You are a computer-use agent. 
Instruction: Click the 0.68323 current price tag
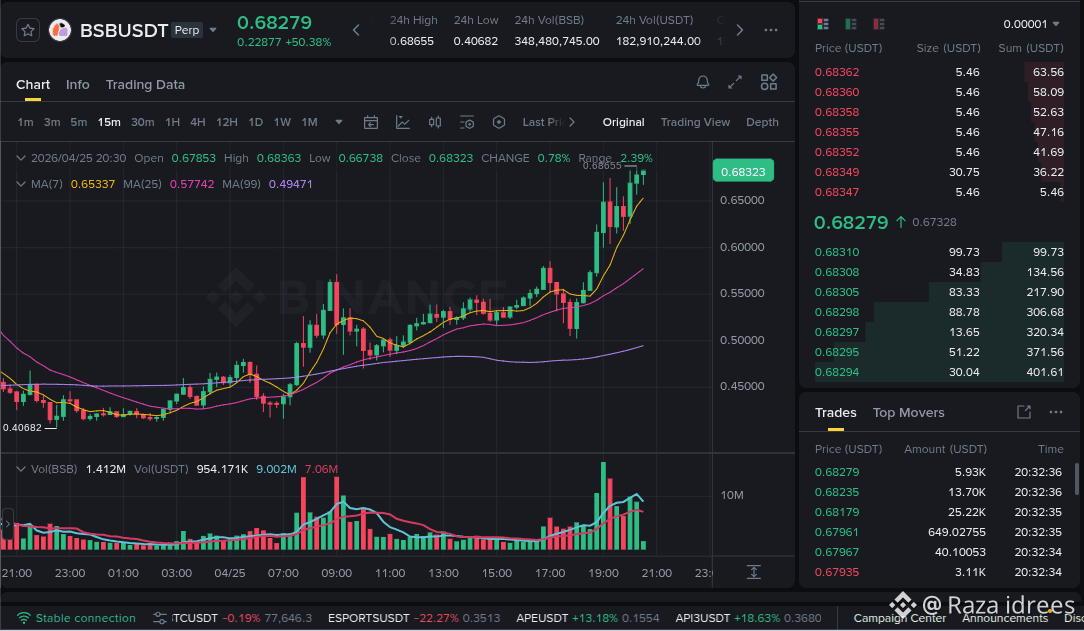[743, 171]
